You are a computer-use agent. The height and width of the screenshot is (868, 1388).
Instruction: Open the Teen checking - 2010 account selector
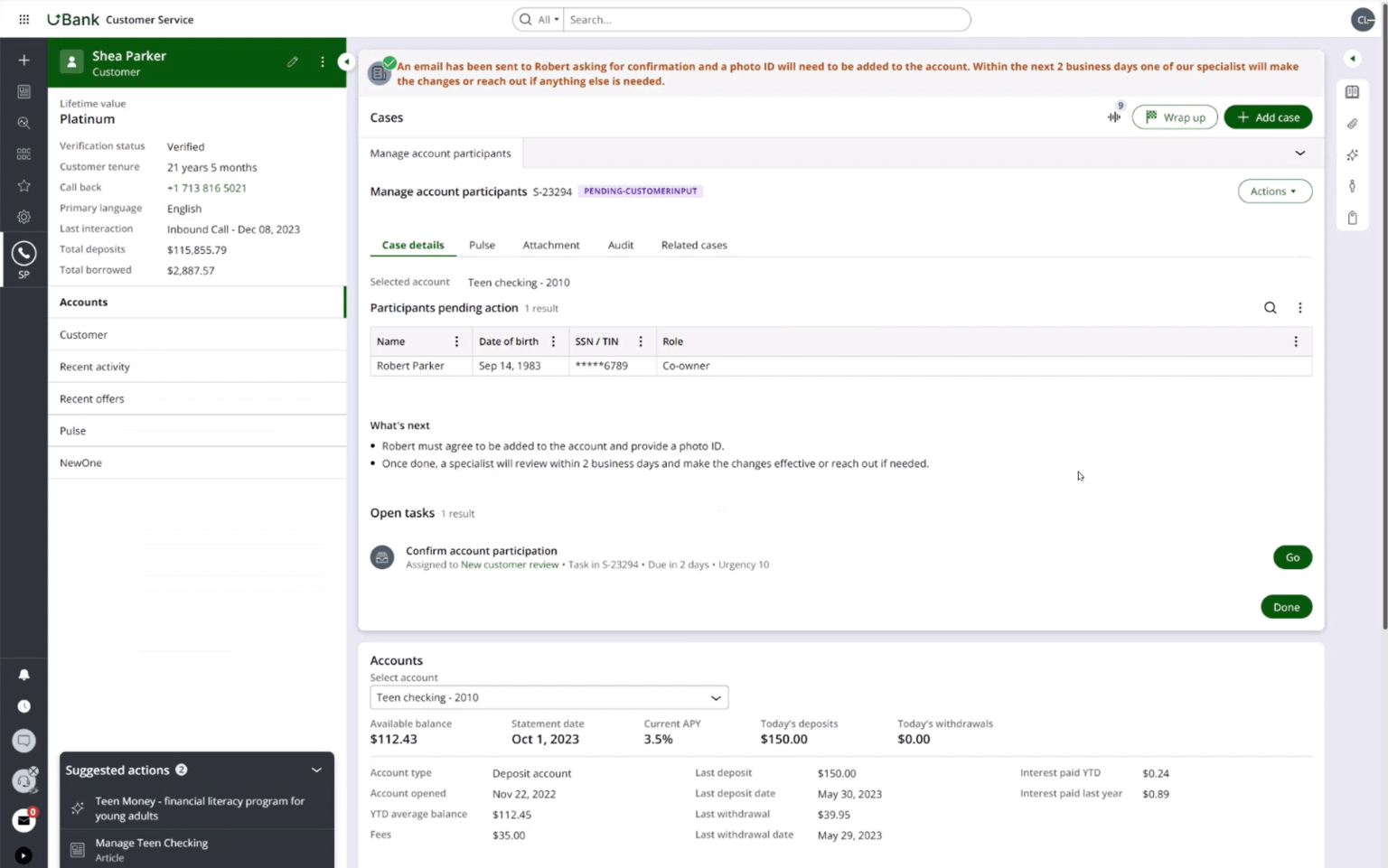[549, 697]
